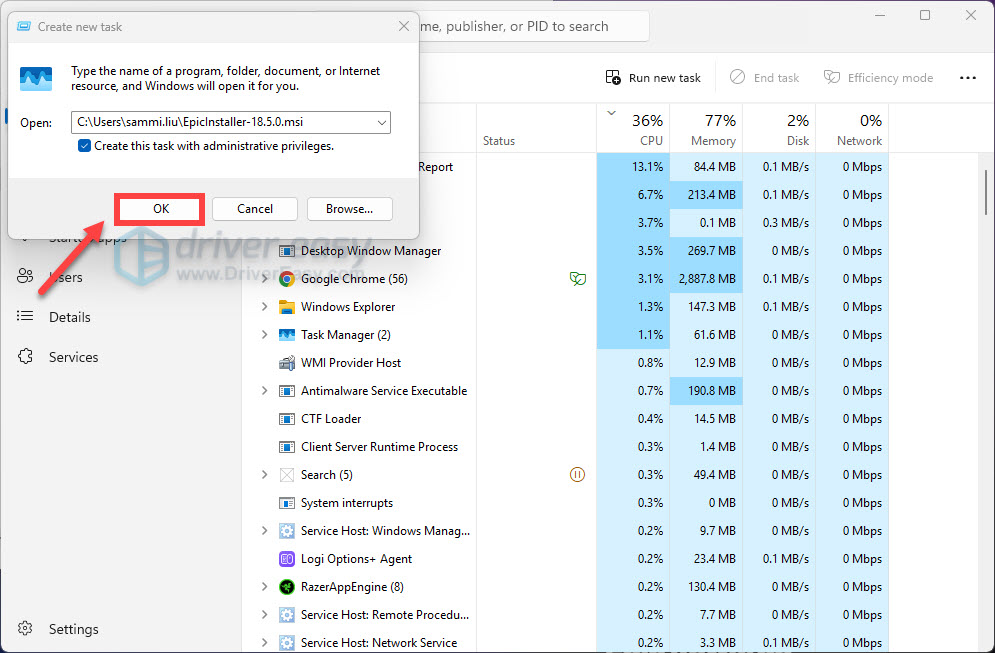Screen dimensions: 995x653
Task: Click the Logi Options+ Agent icon
Action: point(287,559)
